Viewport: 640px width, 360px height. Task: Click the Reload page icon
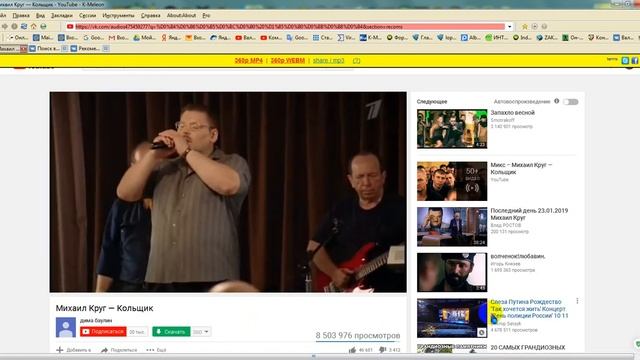click(x=24, y=27)
